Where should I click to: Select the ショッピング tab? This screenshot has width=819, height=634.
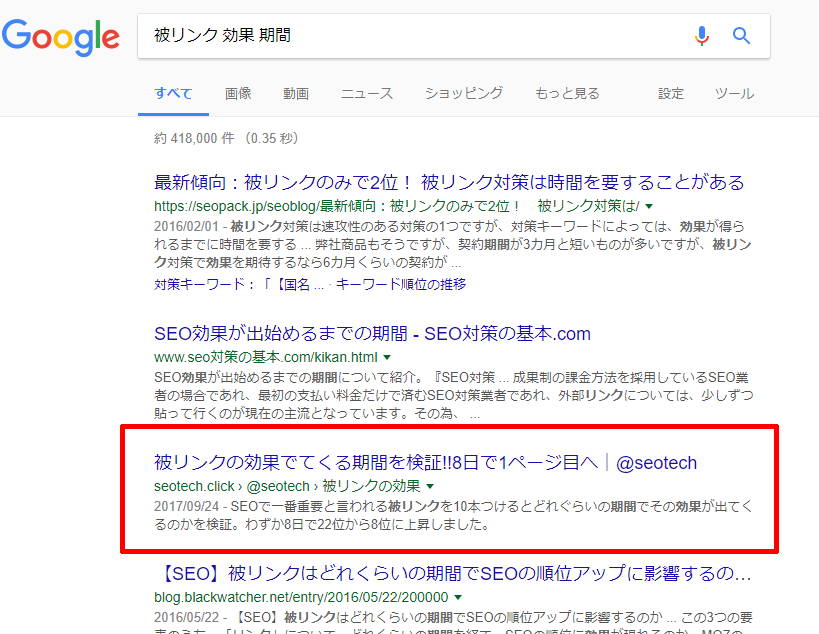tap(462, 92)
